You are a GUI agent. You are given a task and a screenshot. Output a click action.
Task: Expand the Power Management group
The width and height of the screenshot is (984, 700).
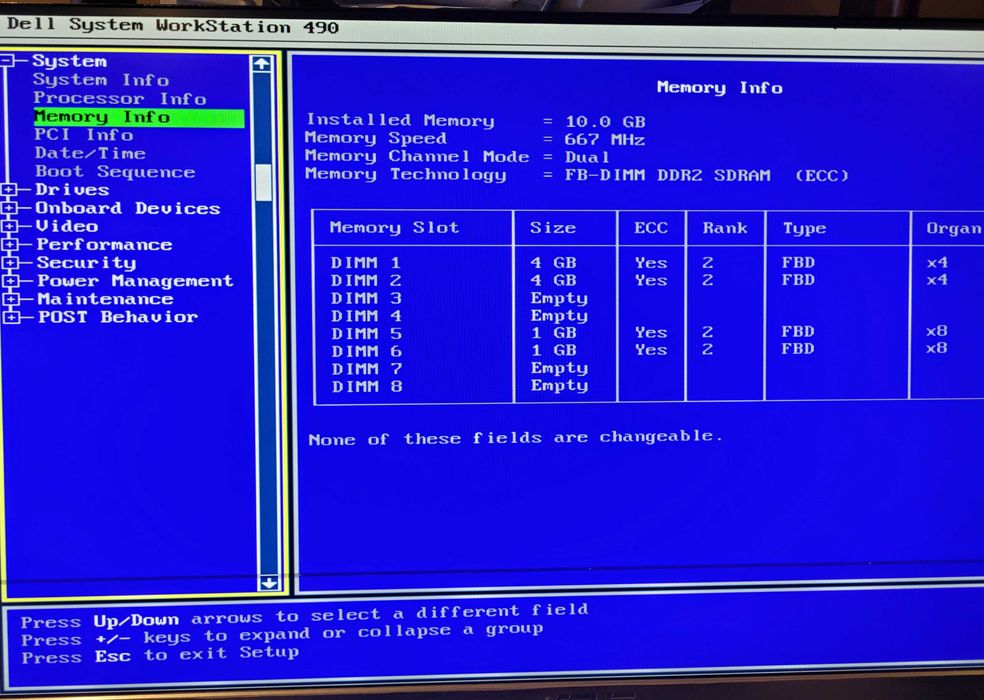tap(10, 281)
